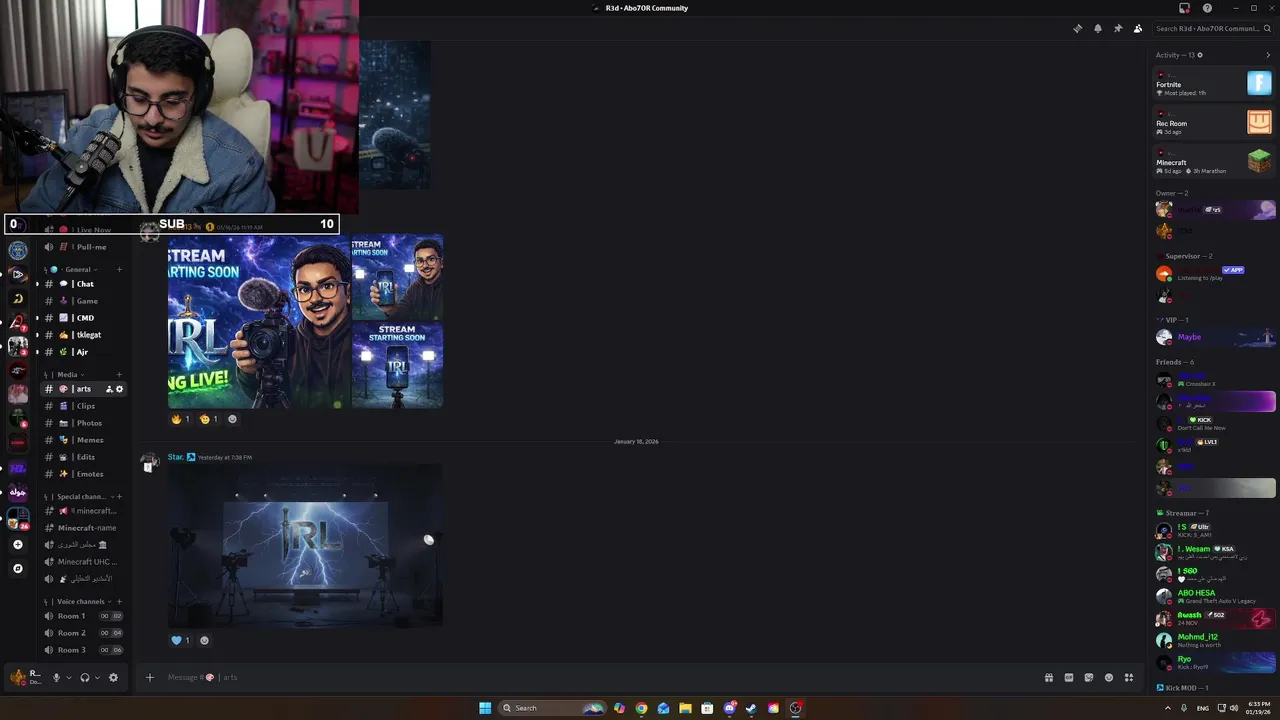
Task: Collapse the General category
Action: click(x=70, y=269)
